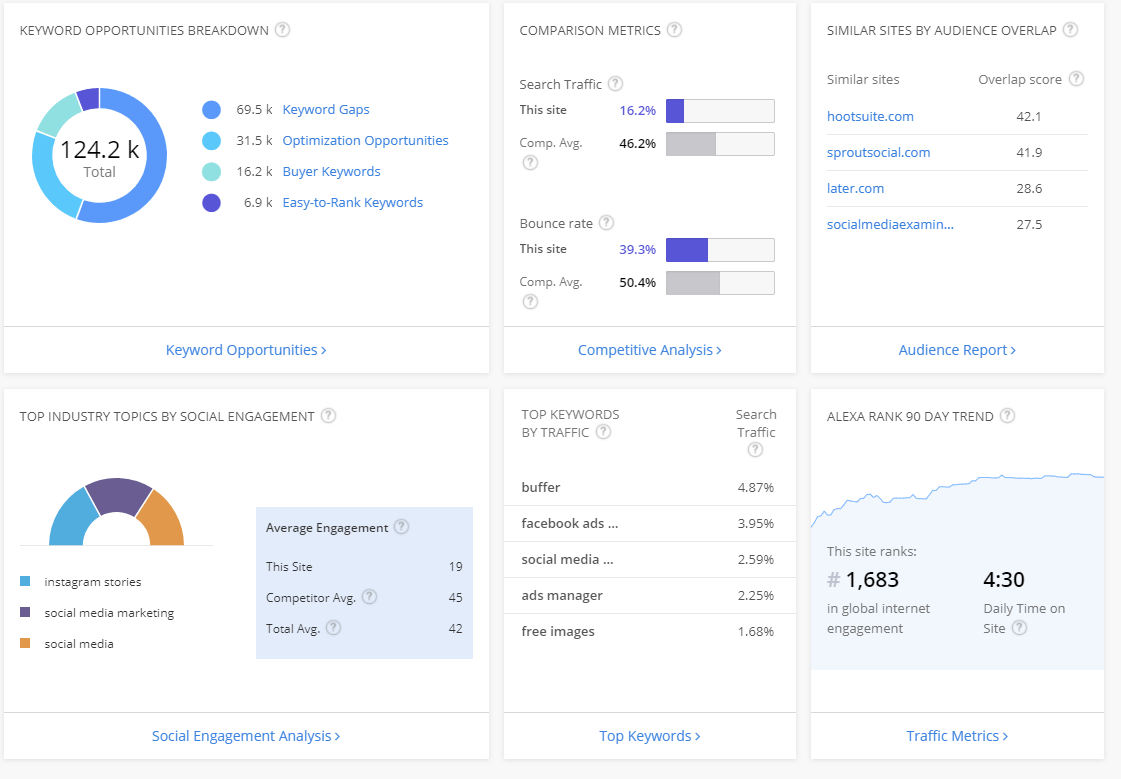The height and width of the screenshot is (779, 1121).
Task: Click the orange social media legend swatch
Action: pos(25,644)
